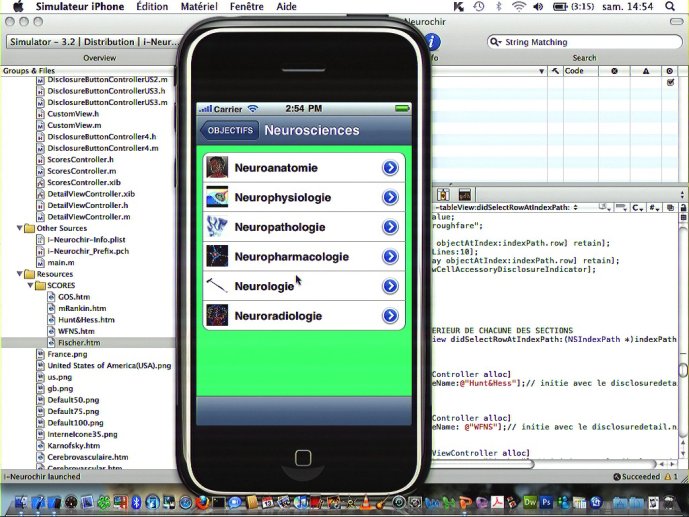689x517 pixels.
Task: Select Hunt&Hess.htm in SCORES folder
Action: 86,320
